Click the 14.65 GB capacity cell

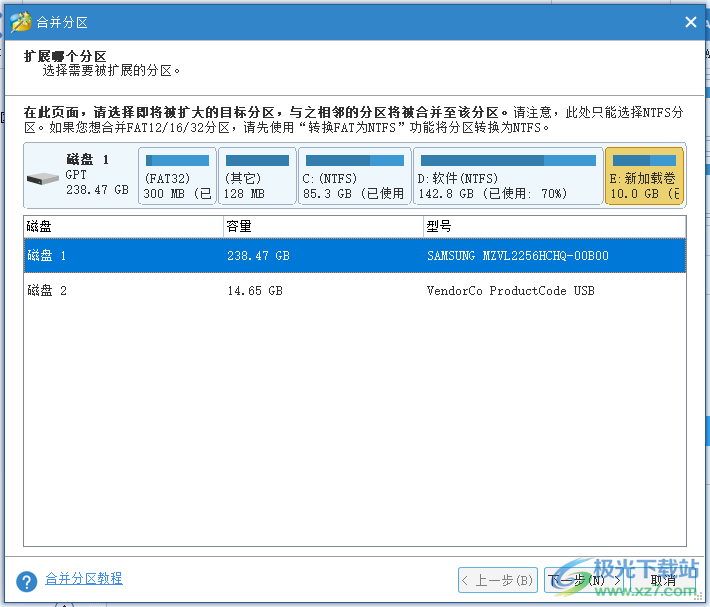tap(255, 291)
